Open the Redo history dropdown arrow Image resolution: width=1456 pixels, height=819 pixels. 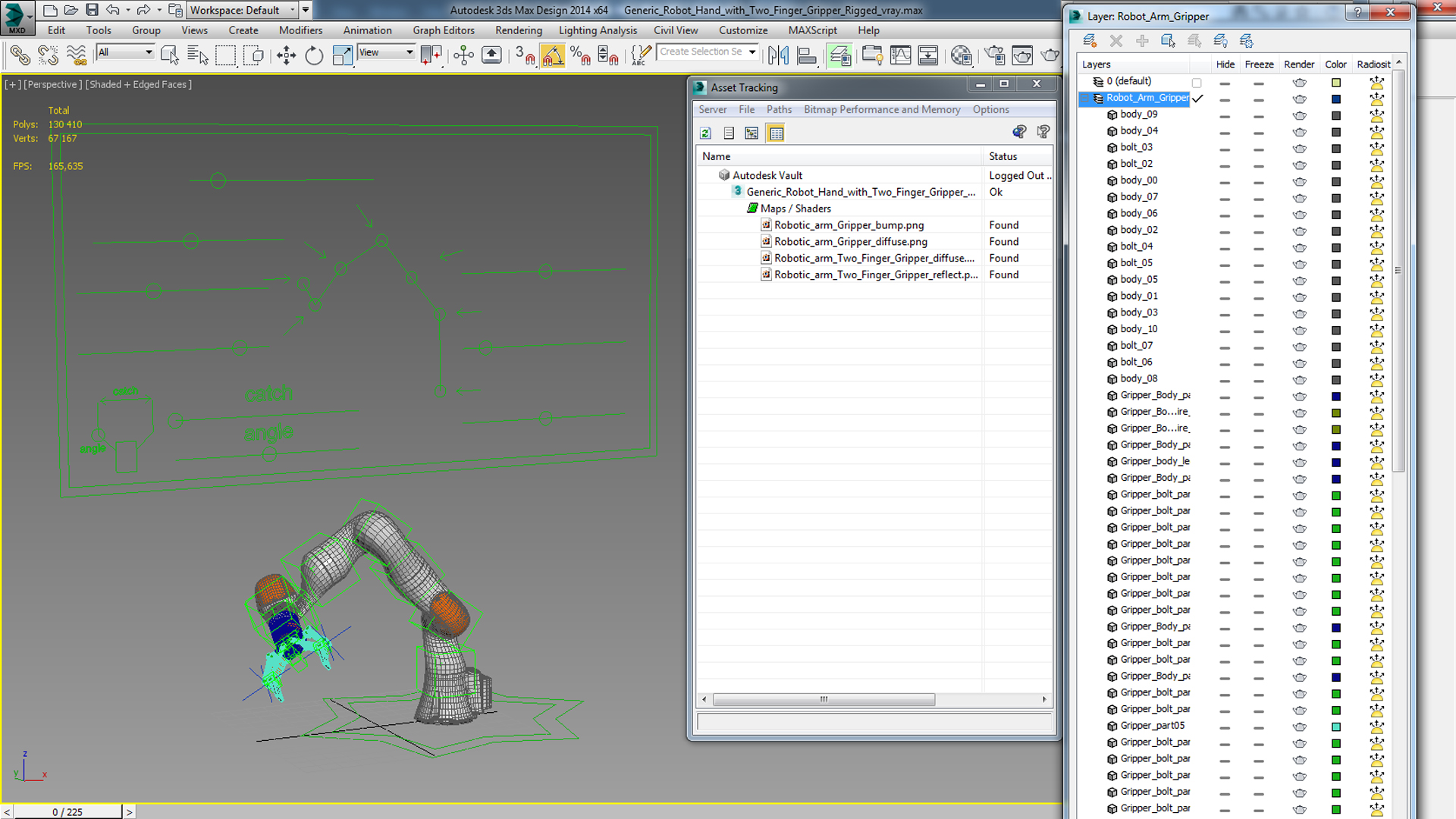tap(158, 10)
